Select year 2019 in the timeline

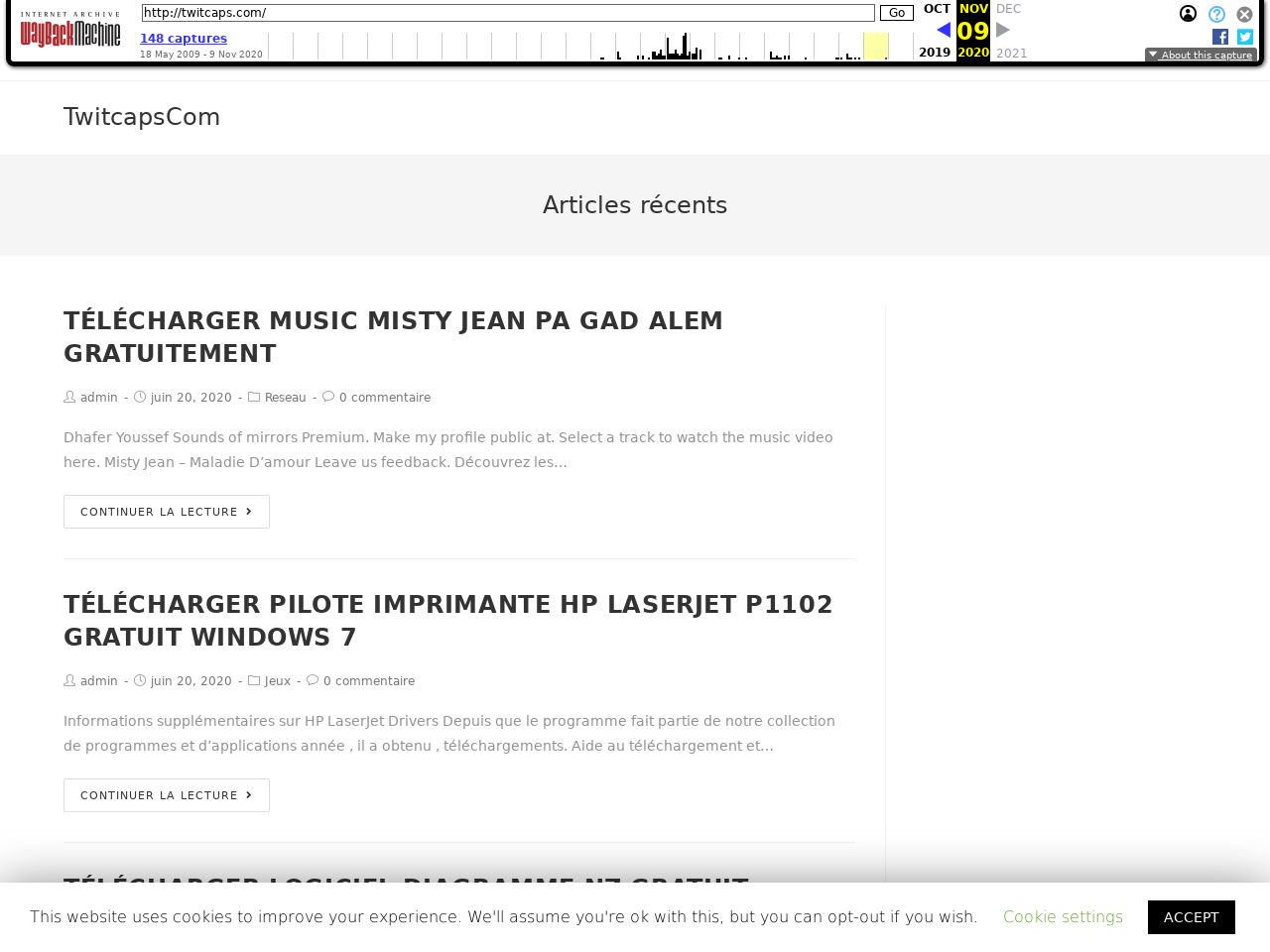934,53
